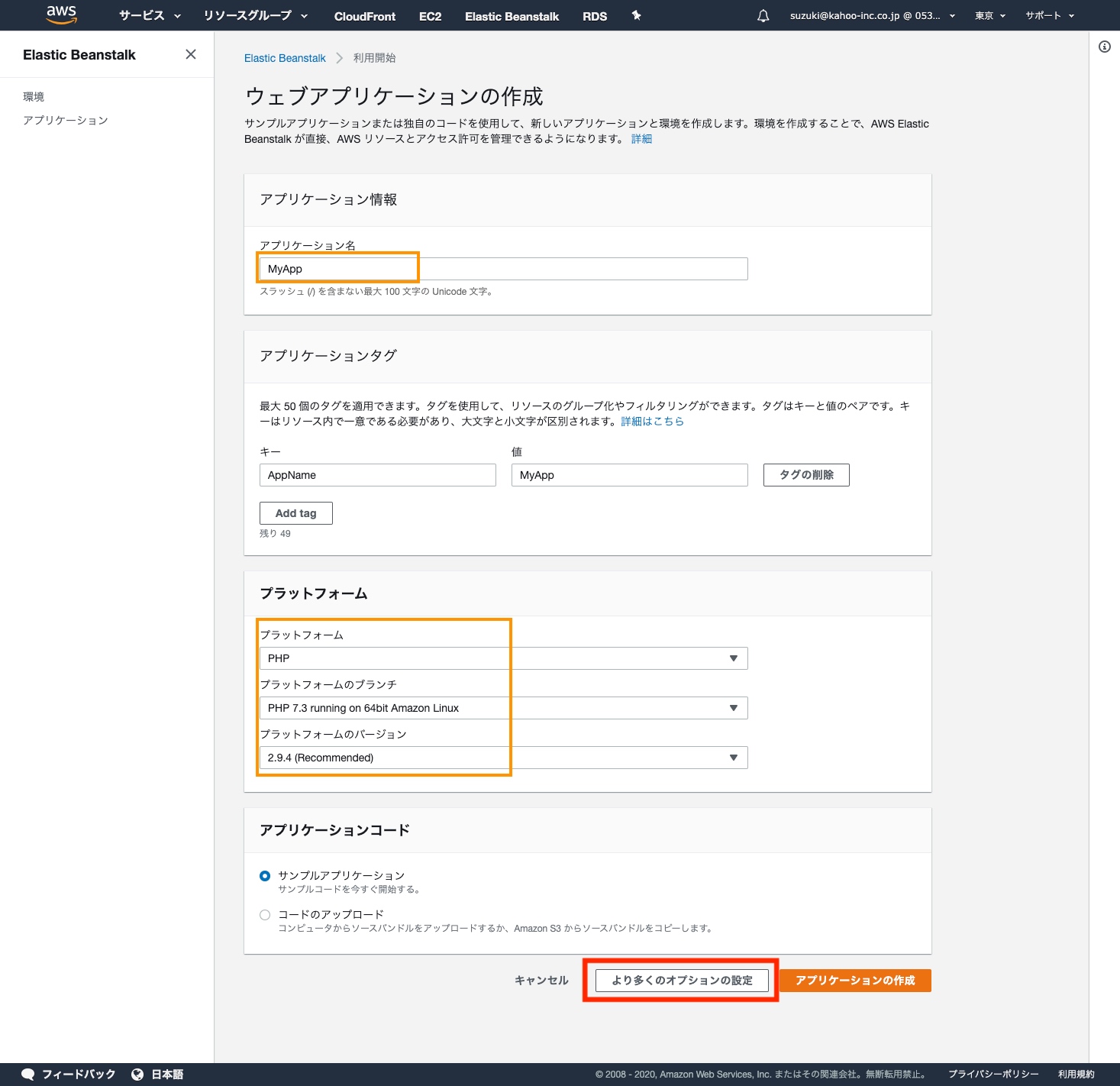Click the AWS logo home icon
Viewport: 1120px width, 1086px height.
[x=61, y=15]
